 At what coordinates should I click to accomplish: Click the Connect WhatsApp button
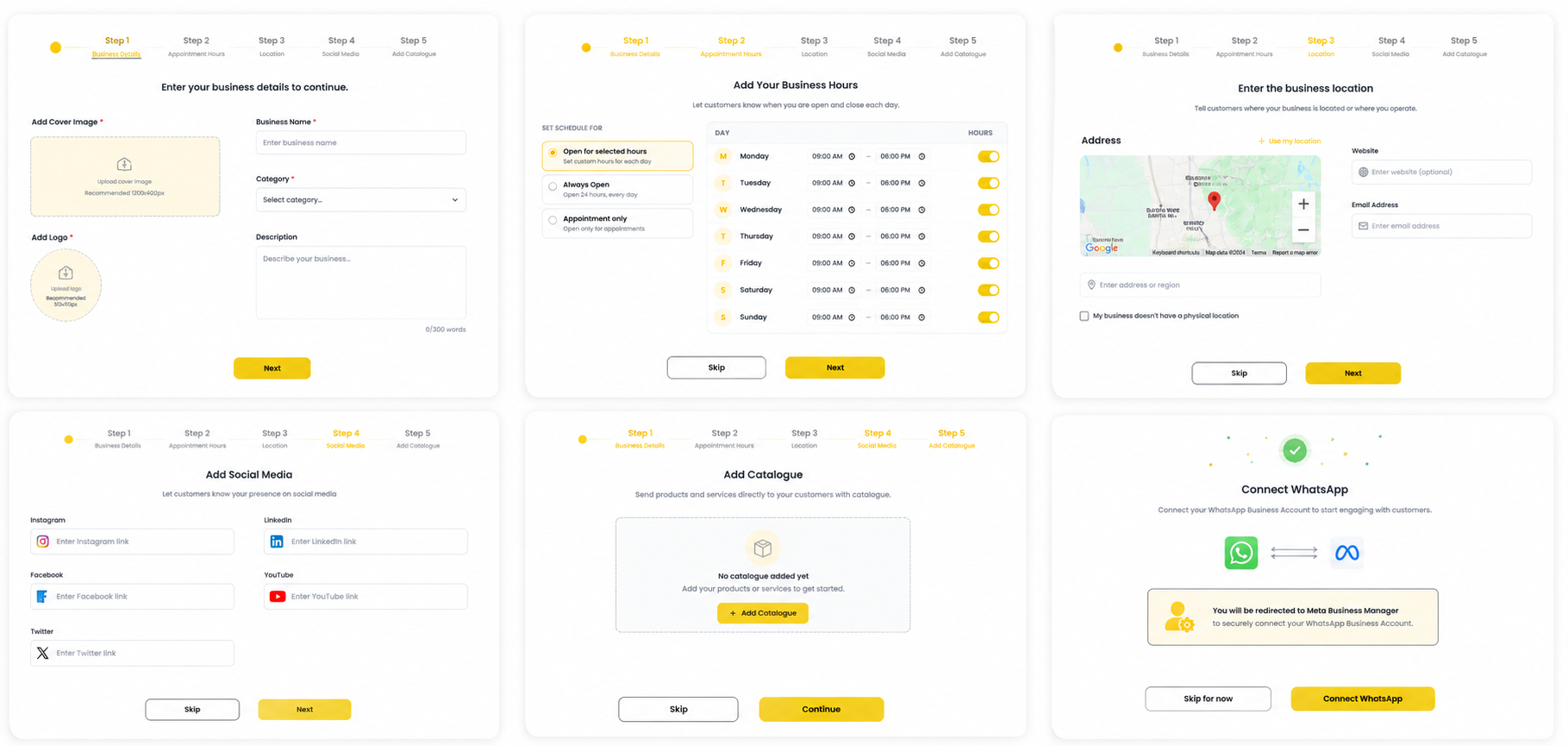[x=1362, y=699]
